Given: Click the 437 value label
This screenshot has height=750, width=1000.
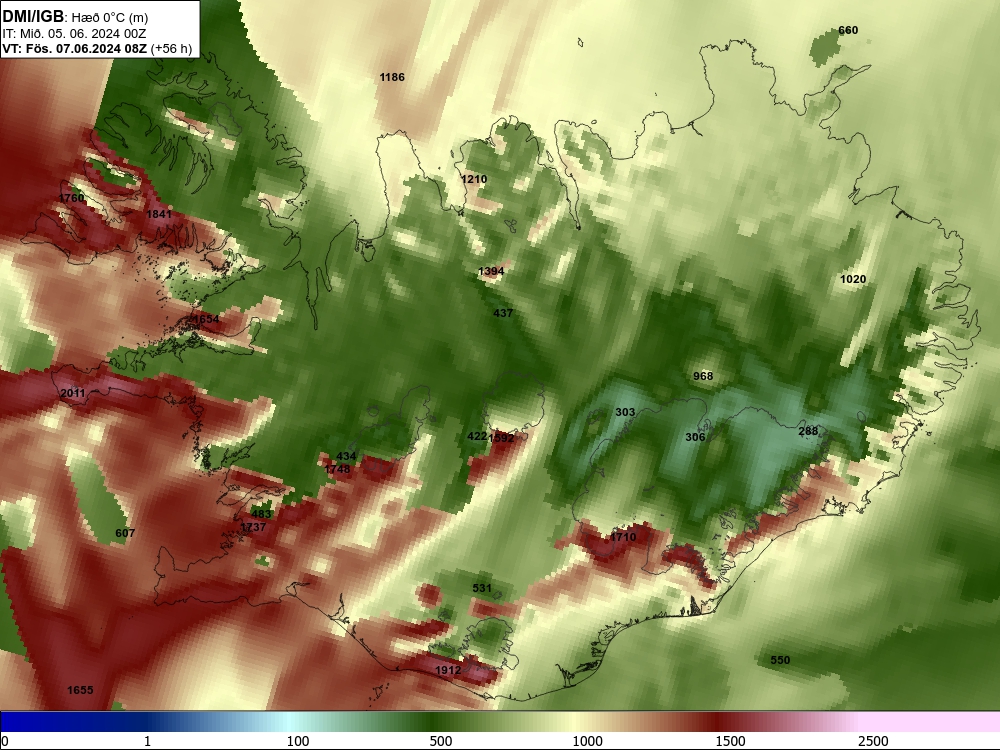Looking at the screenshot, I should (x=503, y=313).
